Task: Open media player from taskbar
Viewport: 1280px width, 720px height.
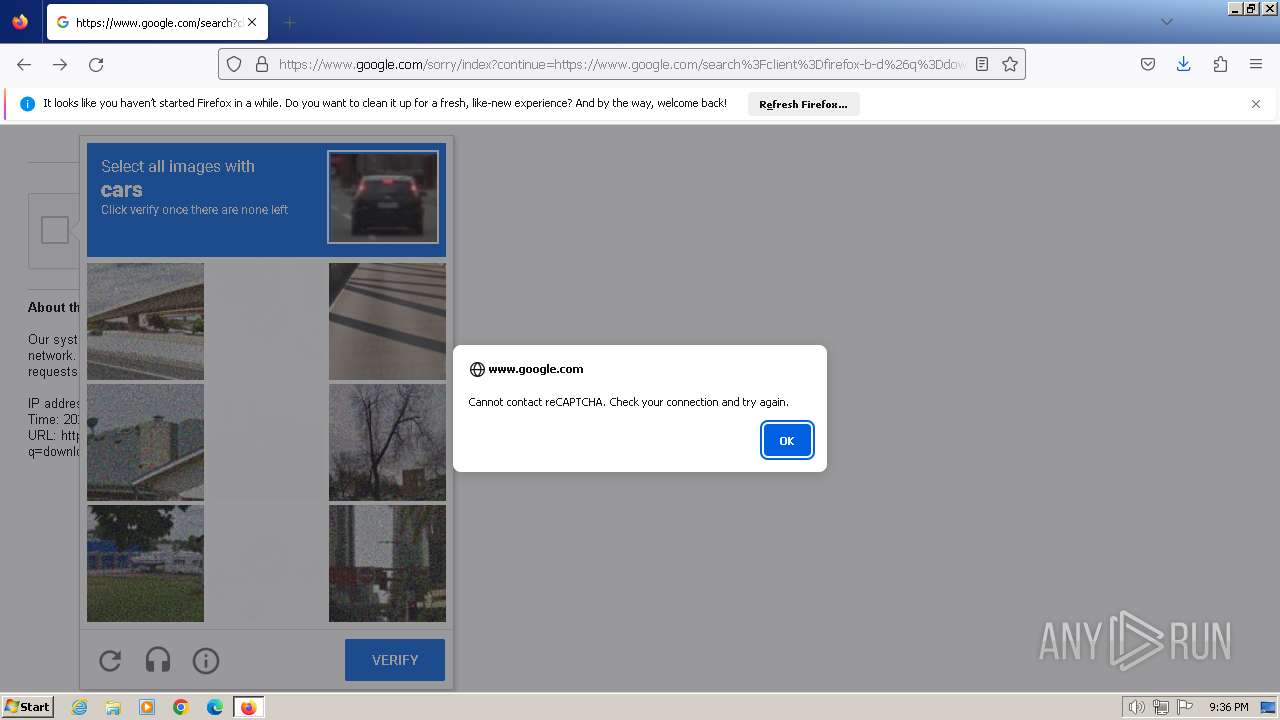Action: [x=147, y=707]
